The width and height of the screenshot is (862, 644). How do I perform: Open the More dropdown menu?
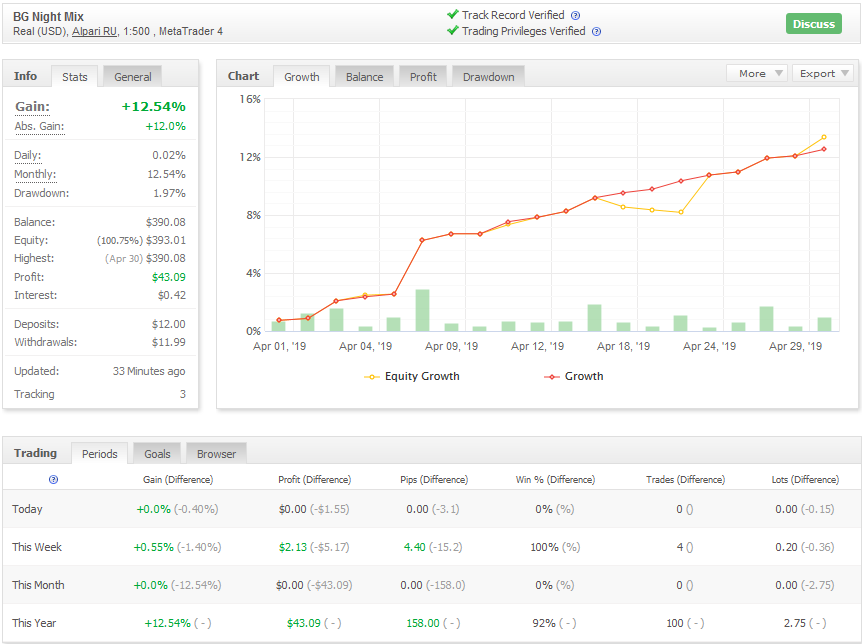(x=757, y=73)
